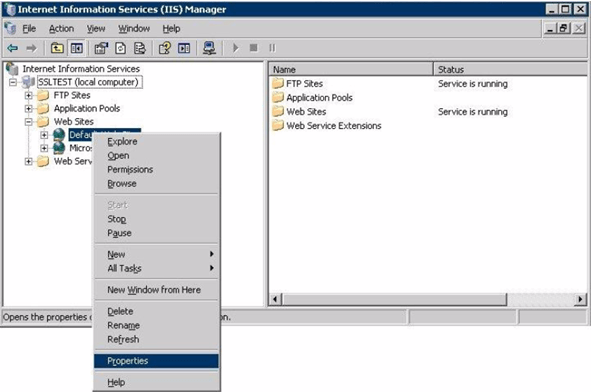Click the Pause item toolbar icon
The image size is (591, 392).
click(272, 48)
